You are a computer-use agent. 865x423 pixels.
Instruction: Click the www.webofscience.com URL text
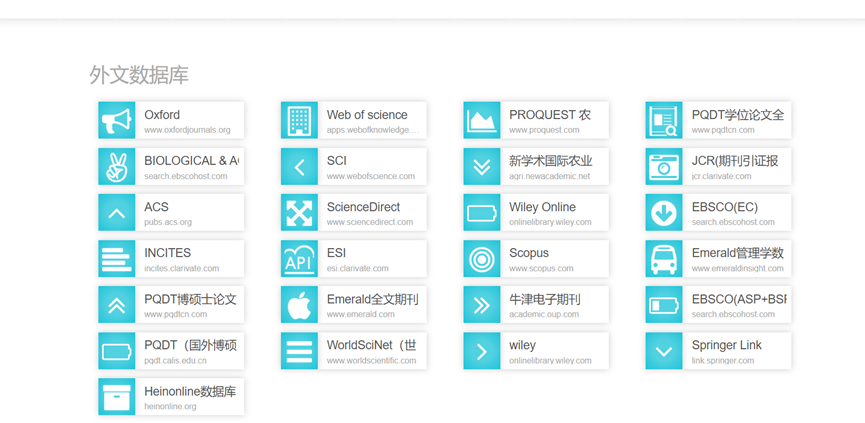[x=371, y=176]
